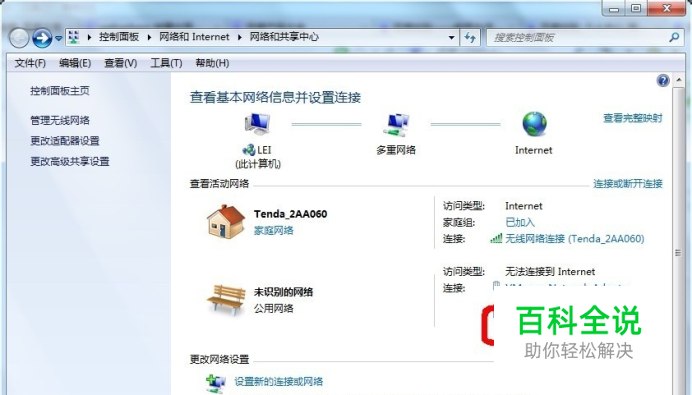Click the blue help question mark icon
The height and width of the screenshot is (395, 692).
pos(663,81)
